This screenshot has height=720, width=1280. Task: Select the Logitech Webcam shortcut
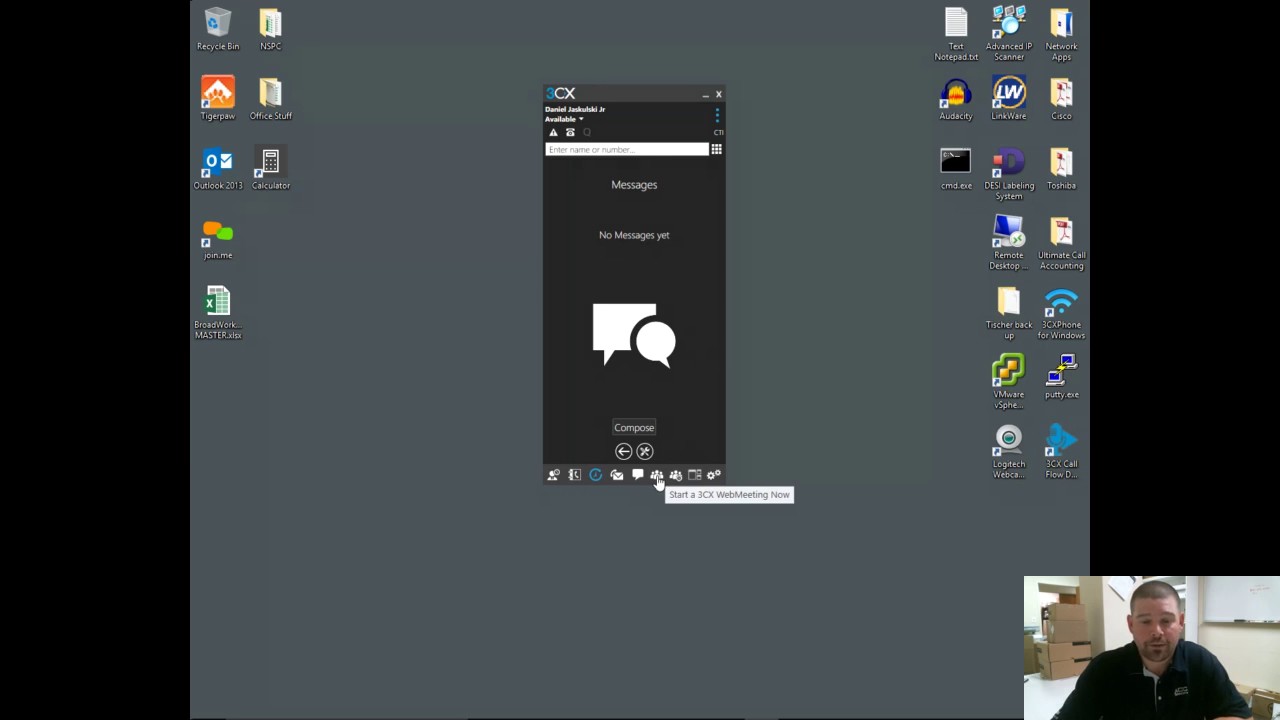[1009, 452]
